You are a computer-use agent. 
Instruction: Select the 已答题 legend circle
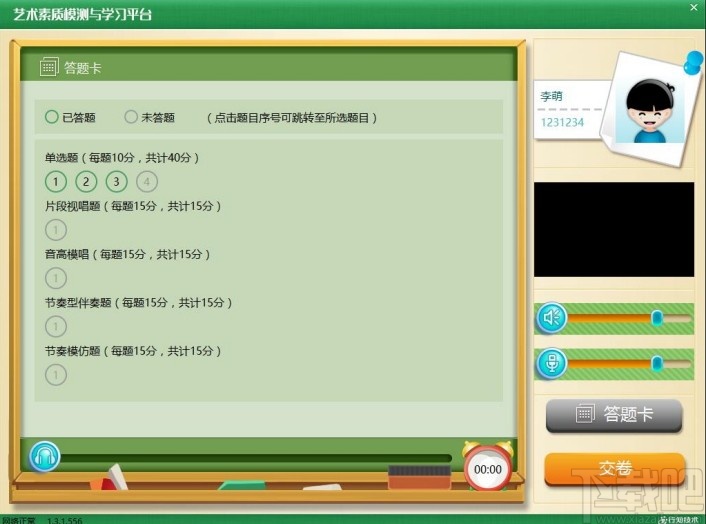click(x=52, y=117)
